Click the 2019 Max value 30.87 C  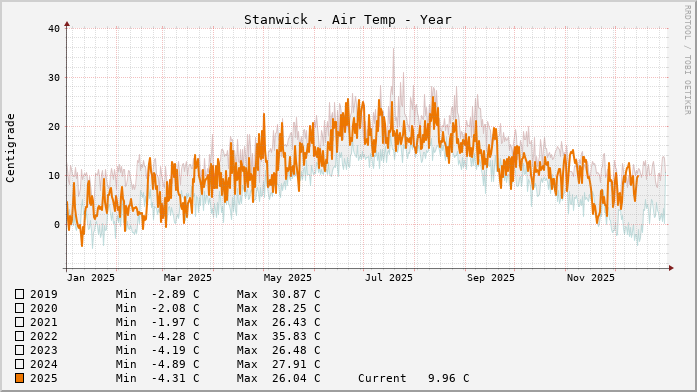point(296,294)
